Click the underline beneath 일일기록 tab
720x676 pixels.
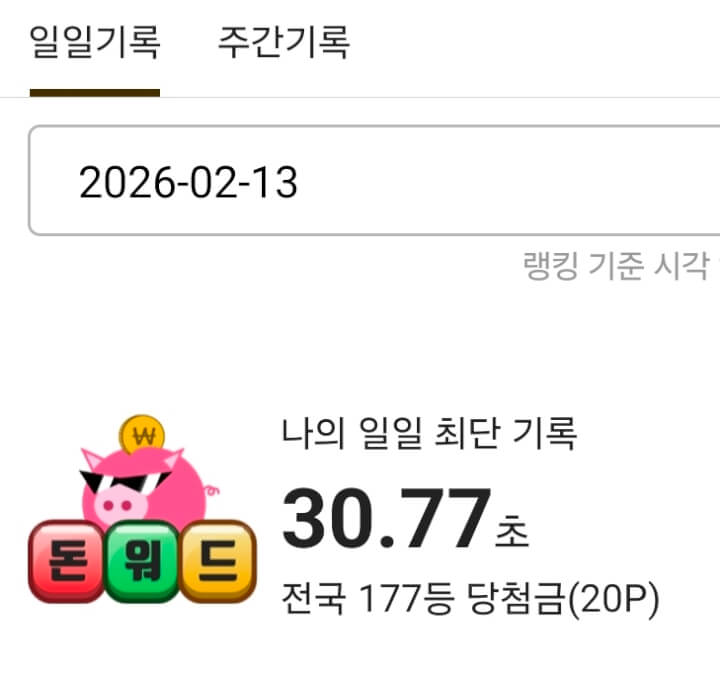pos(95,93)
